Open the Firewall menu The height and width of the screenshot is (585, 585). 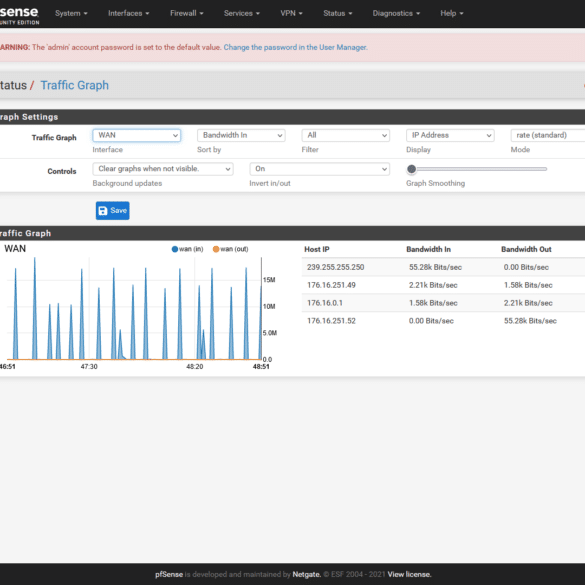pos(187,13)
